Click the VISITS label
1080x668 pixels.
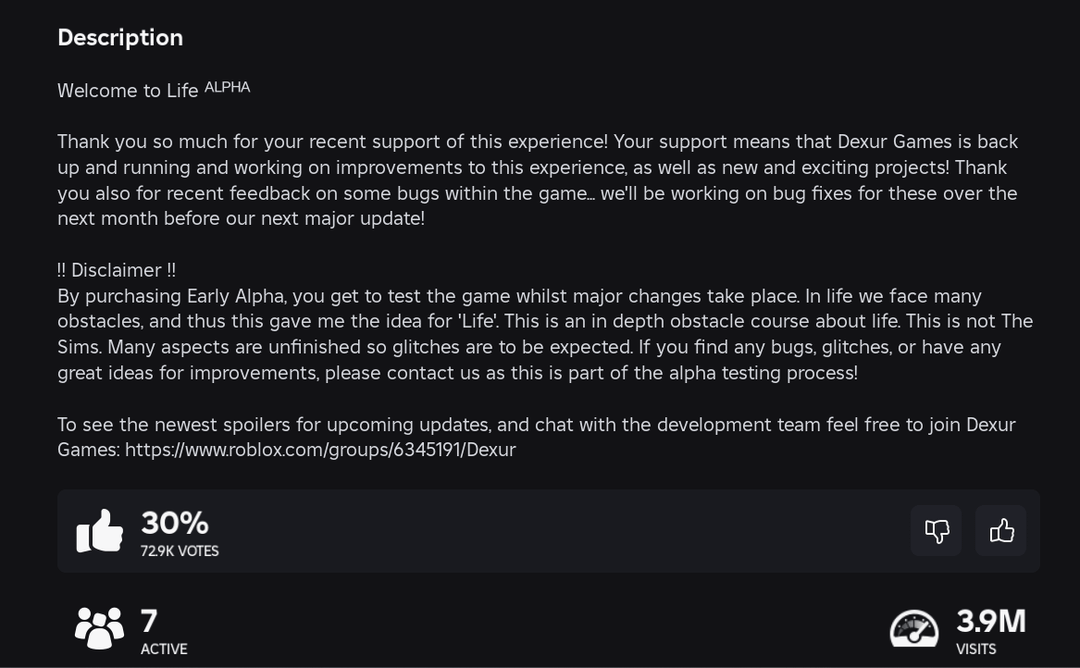pos(976,649)
